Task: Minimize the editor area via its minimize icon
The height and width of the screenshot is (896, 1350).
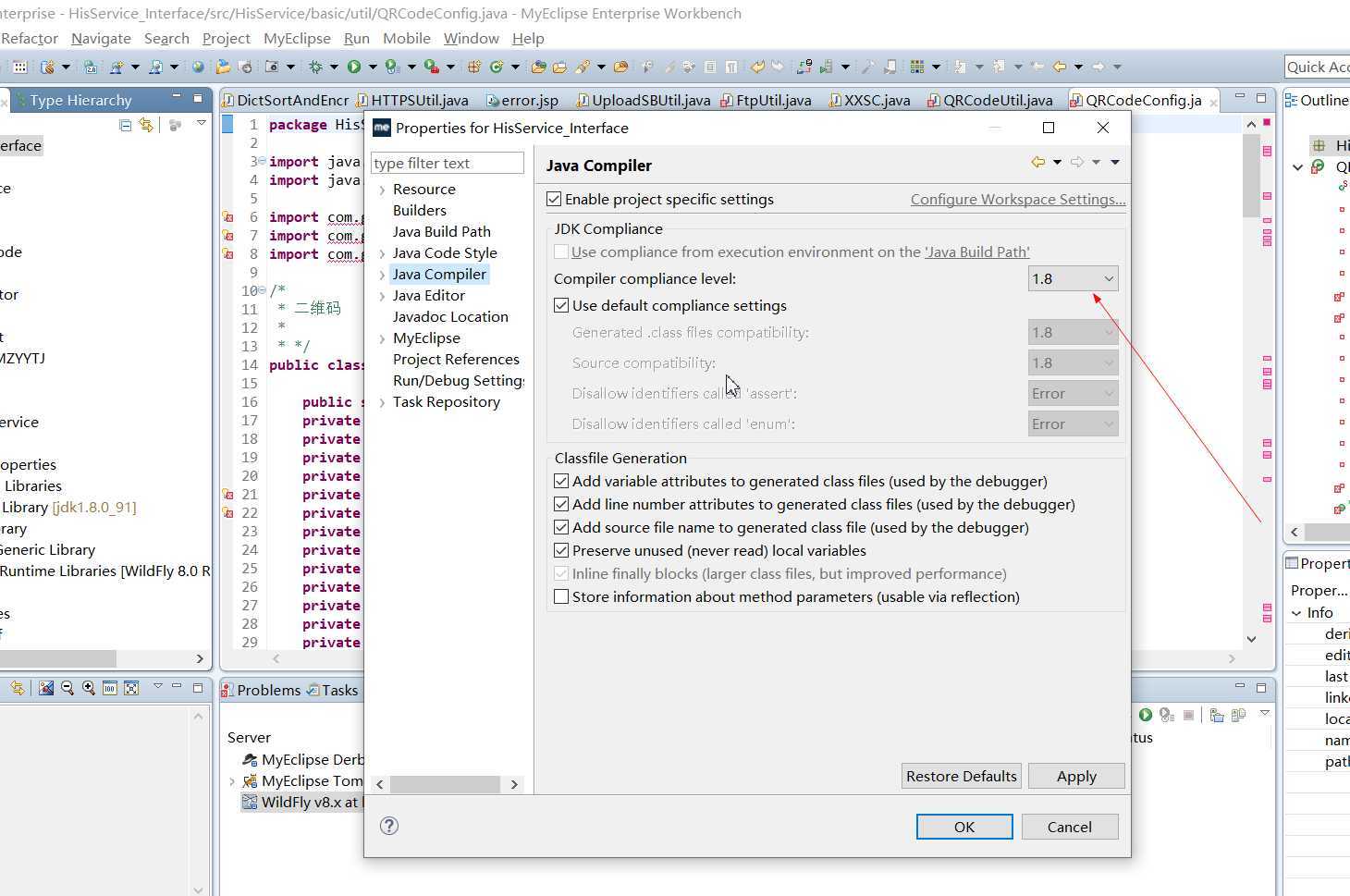Action: [x=1239, y=96]
